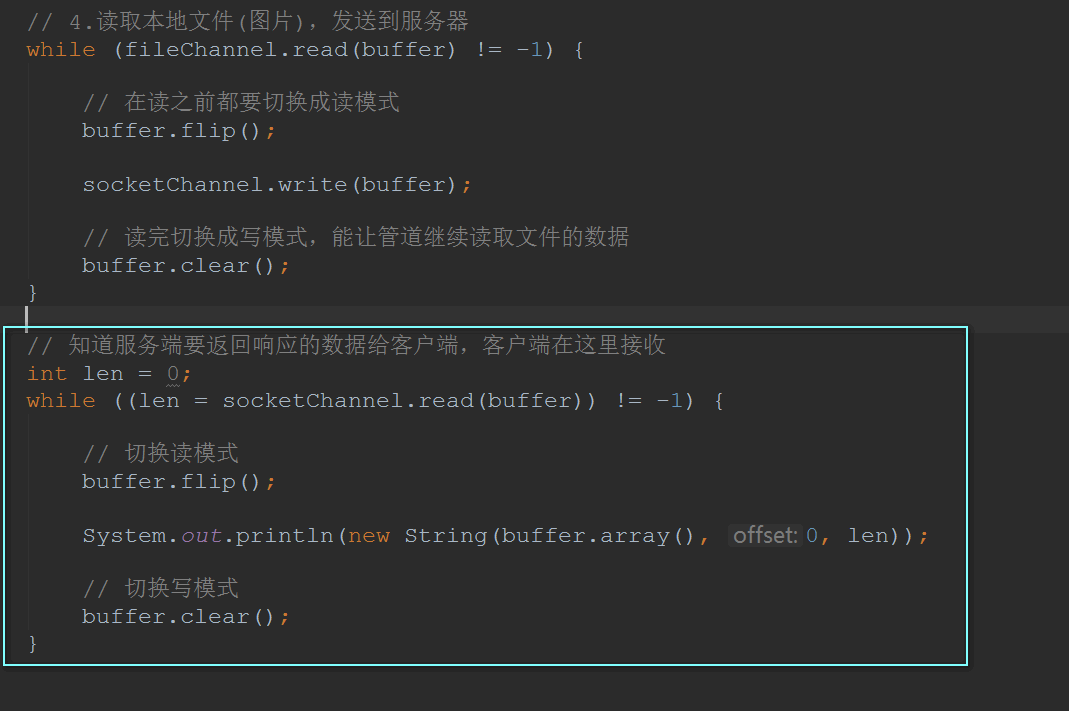Click the 'offset:' parameter hint label

click(765, 536)
